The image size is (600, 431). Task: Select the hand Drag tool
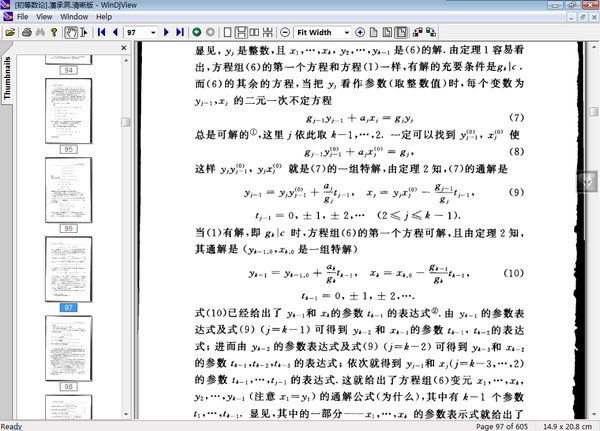click(71, 33)
